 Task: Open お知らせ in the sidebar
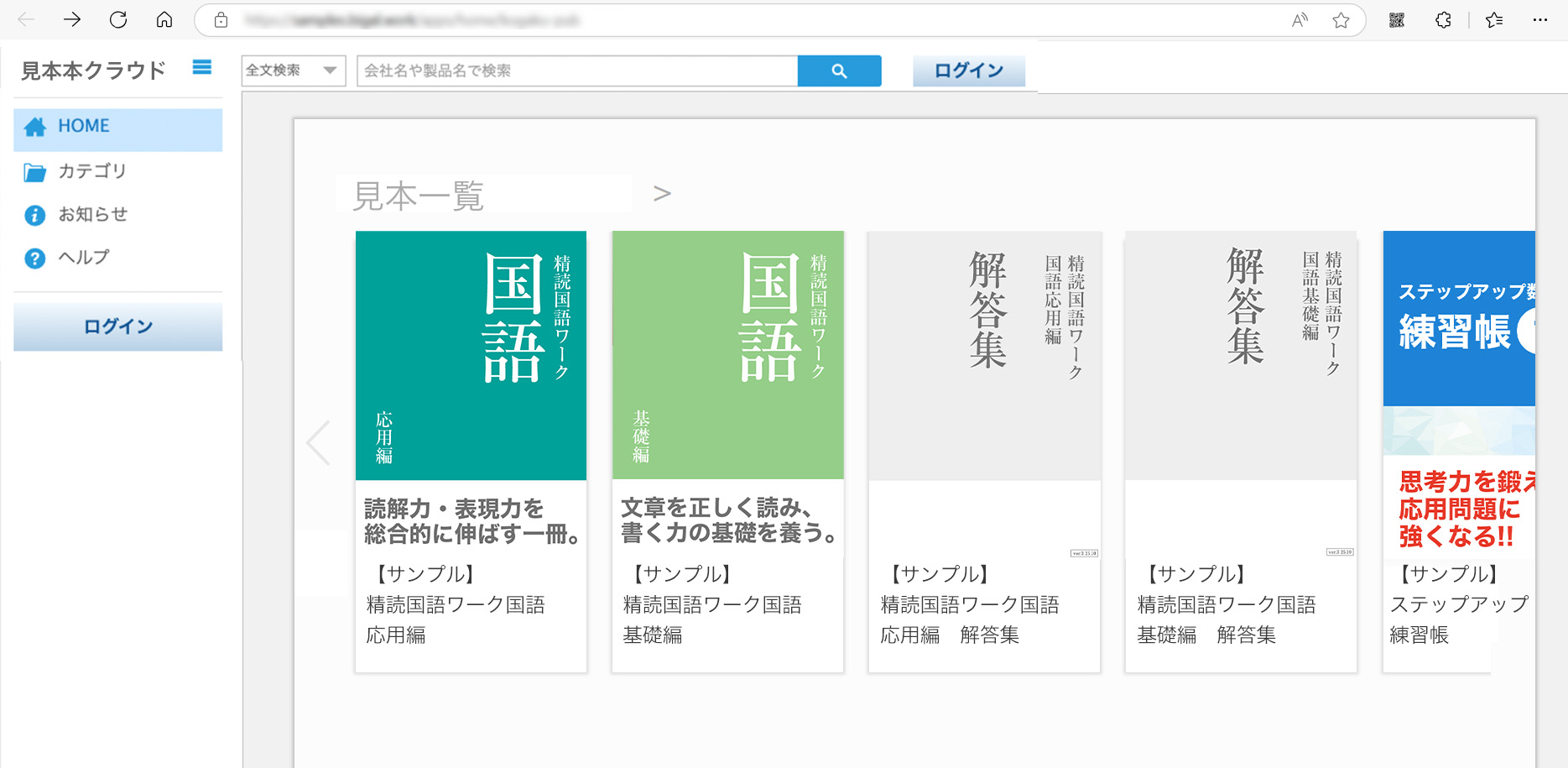[x=92, y=215]
